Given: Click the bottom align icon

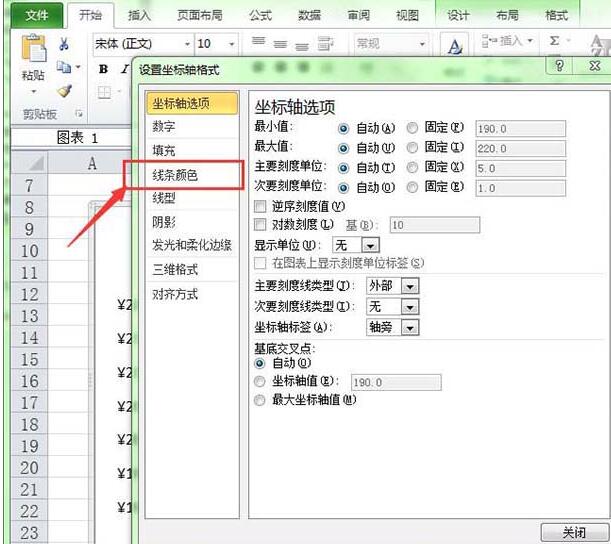Looking at the screenshot, I should (x=302, y=46).
